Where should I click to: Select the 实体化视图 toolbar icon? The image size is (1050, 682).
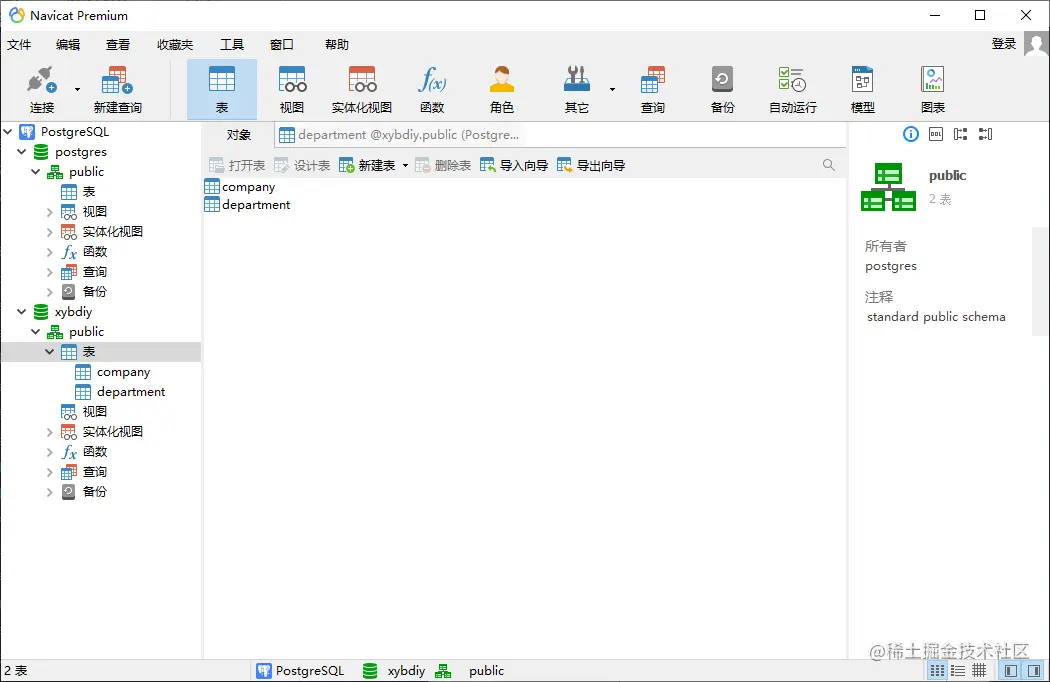pyautogui.click(x=362, y=89)
